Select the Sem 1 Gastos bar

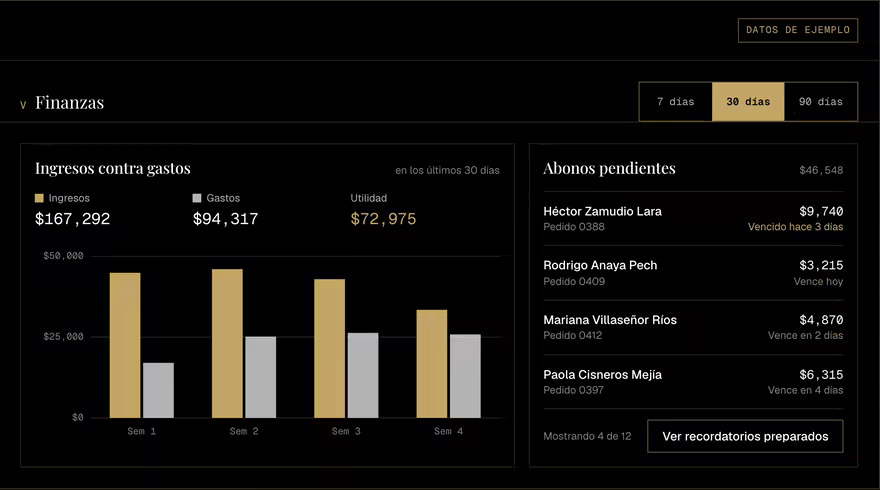tap(158, 390)
